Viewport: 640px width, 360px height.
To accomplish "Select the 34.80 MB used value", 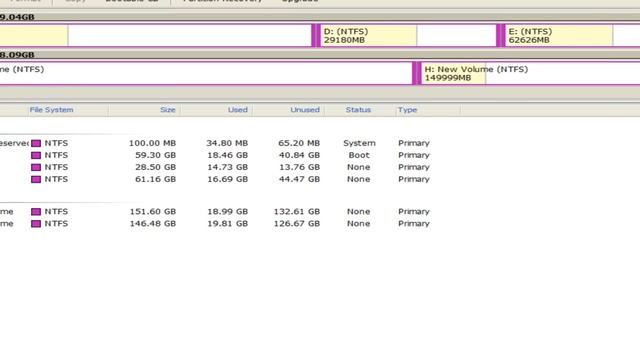I will (227, 143).
